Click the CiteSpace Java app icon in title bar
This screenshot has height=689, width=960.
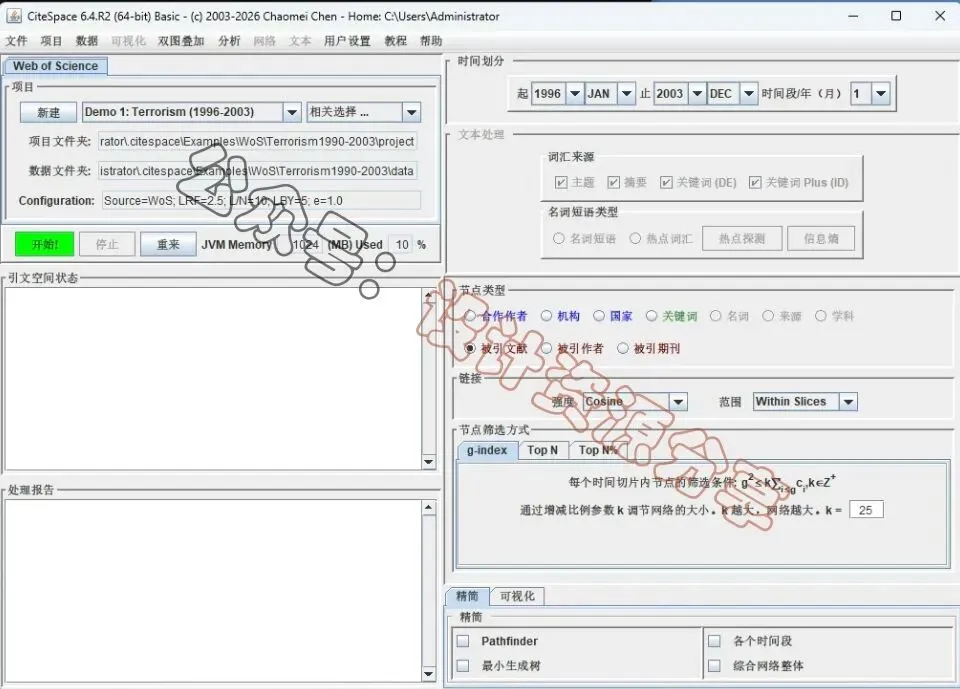[13, 17]
